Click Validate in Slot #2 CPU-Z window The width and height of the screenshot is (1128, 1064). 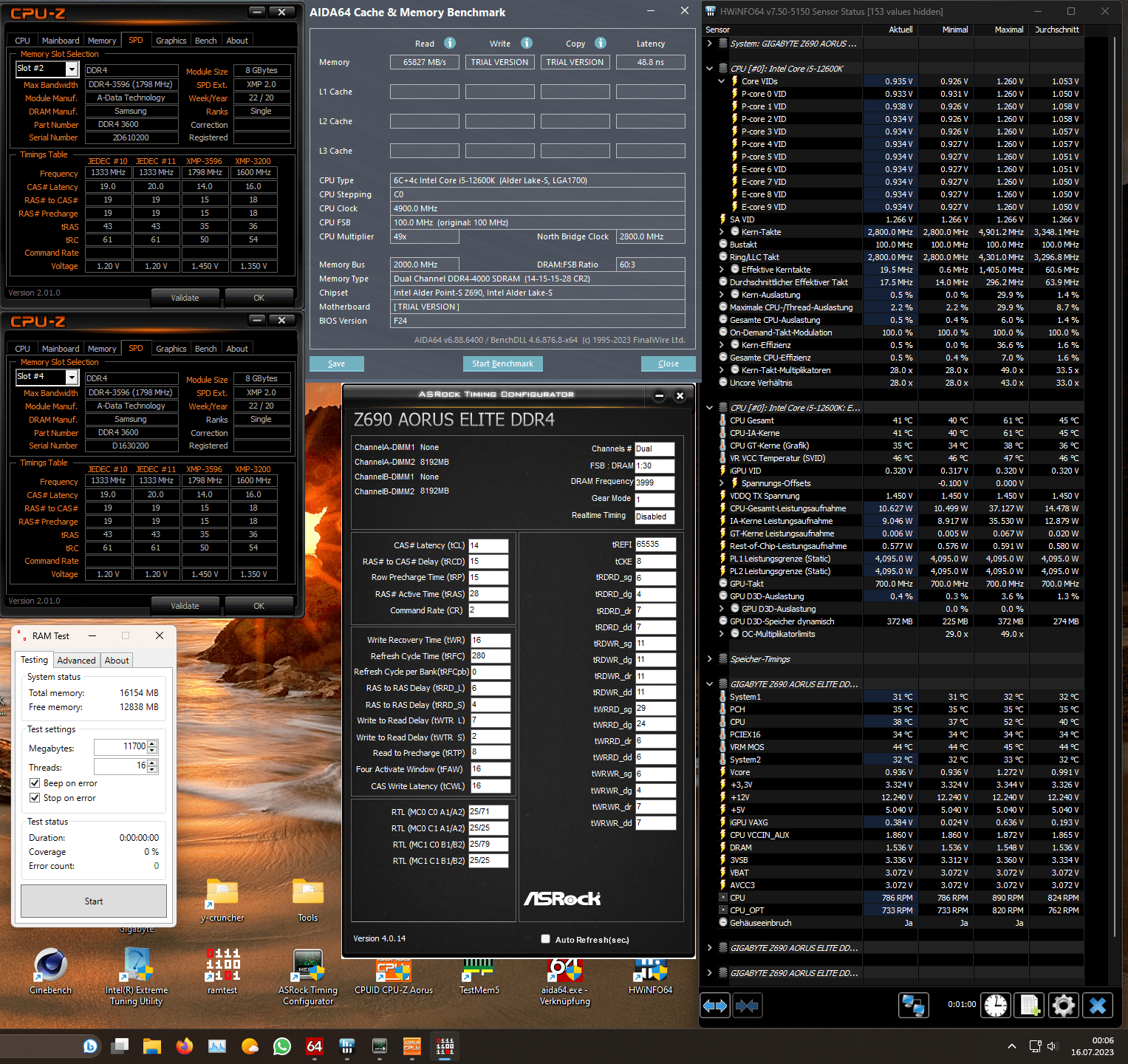point(185,298)
